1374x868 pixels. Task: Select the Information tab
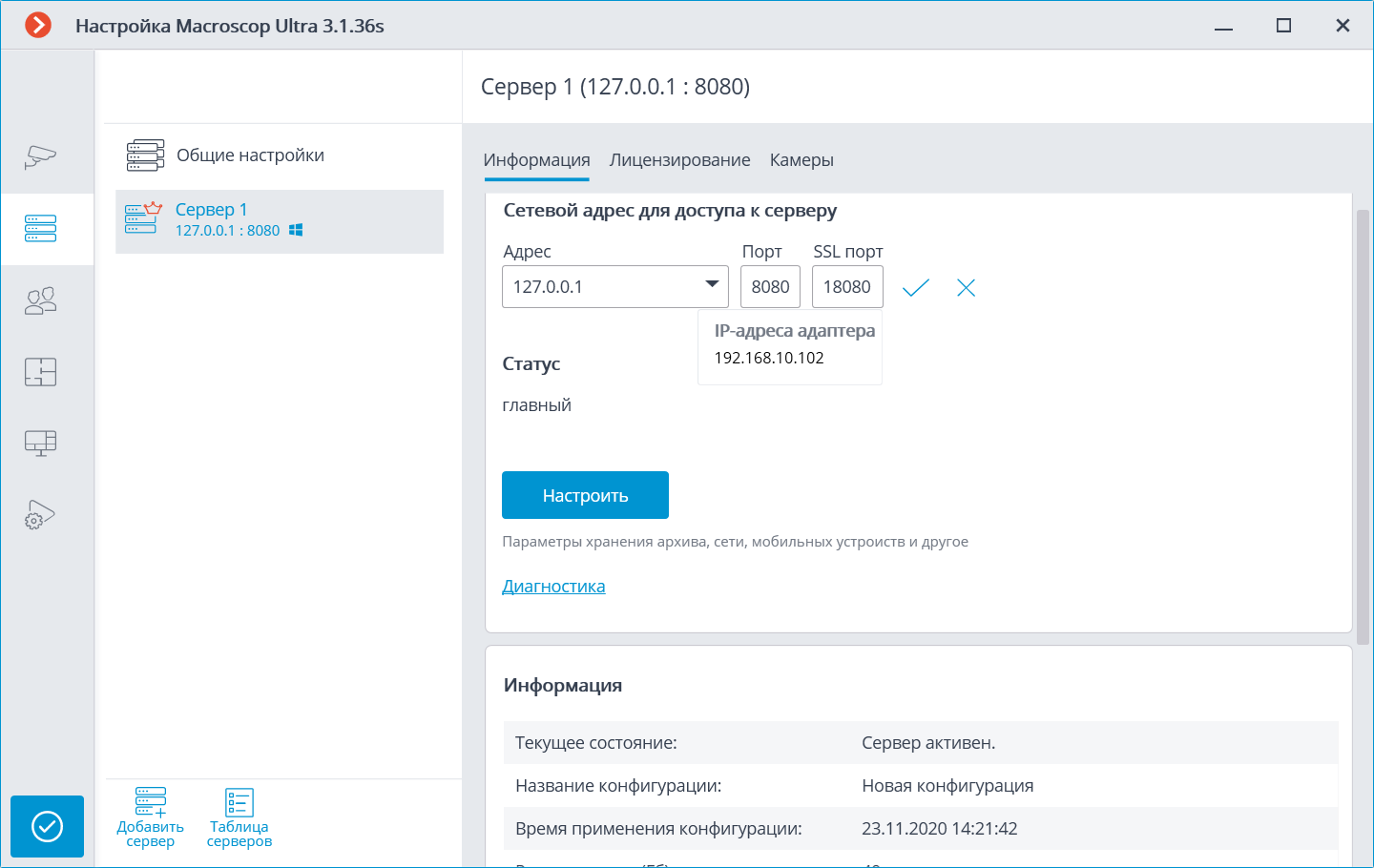click(536, 160)
